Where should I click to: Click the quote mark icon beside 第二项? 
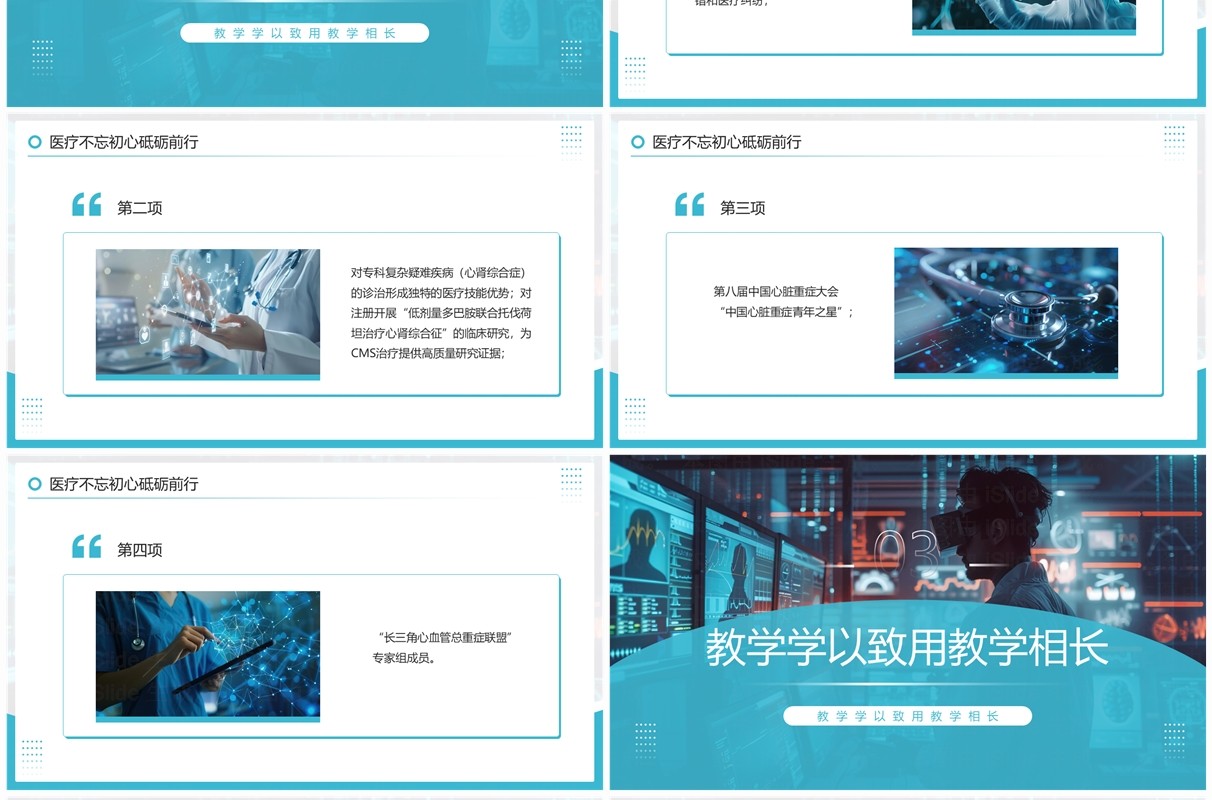pyautogui.click(x=87, y=205)
